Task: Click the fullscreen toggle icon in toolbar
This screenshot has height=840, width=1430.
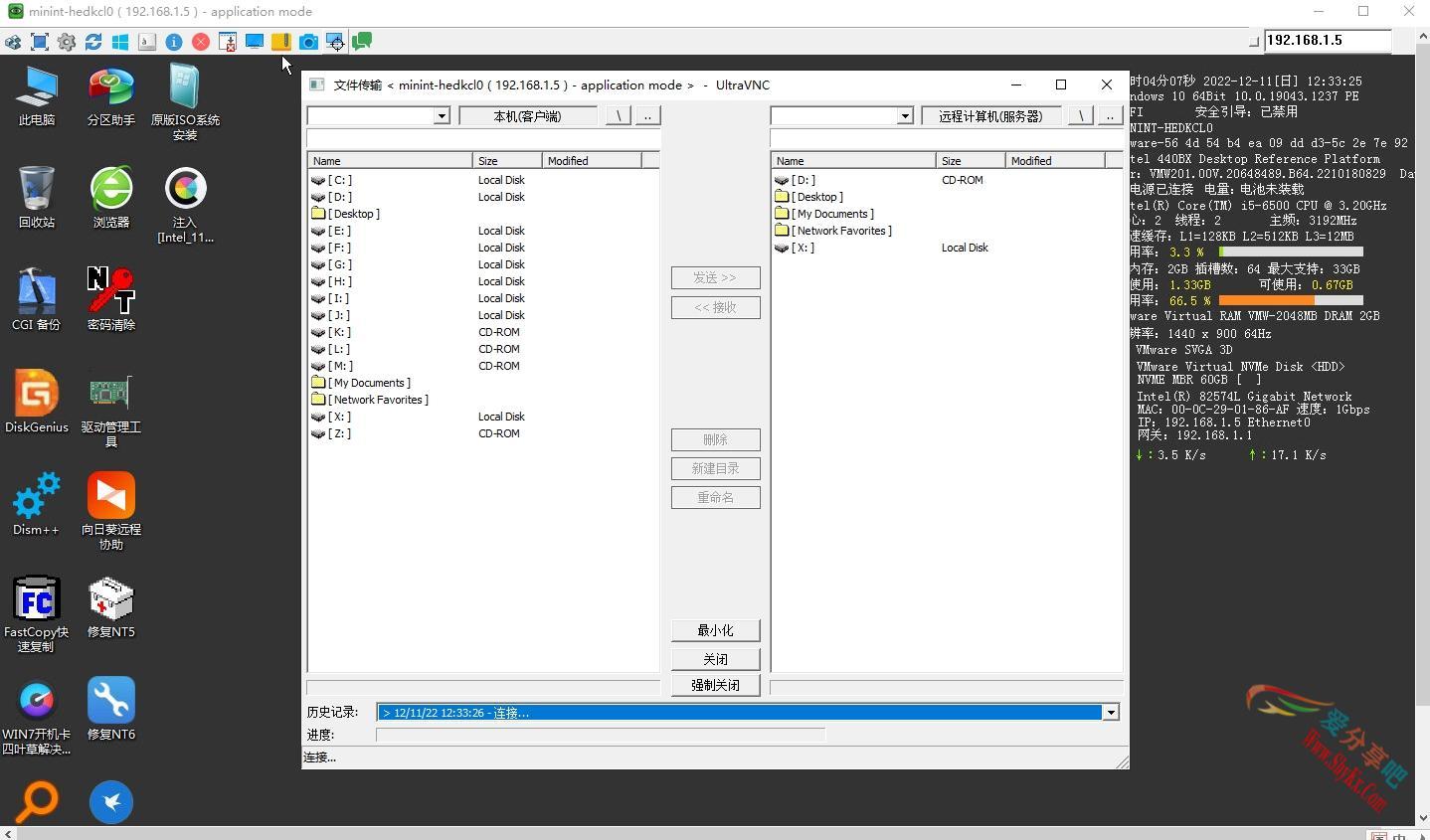Action: coord(40,42)
